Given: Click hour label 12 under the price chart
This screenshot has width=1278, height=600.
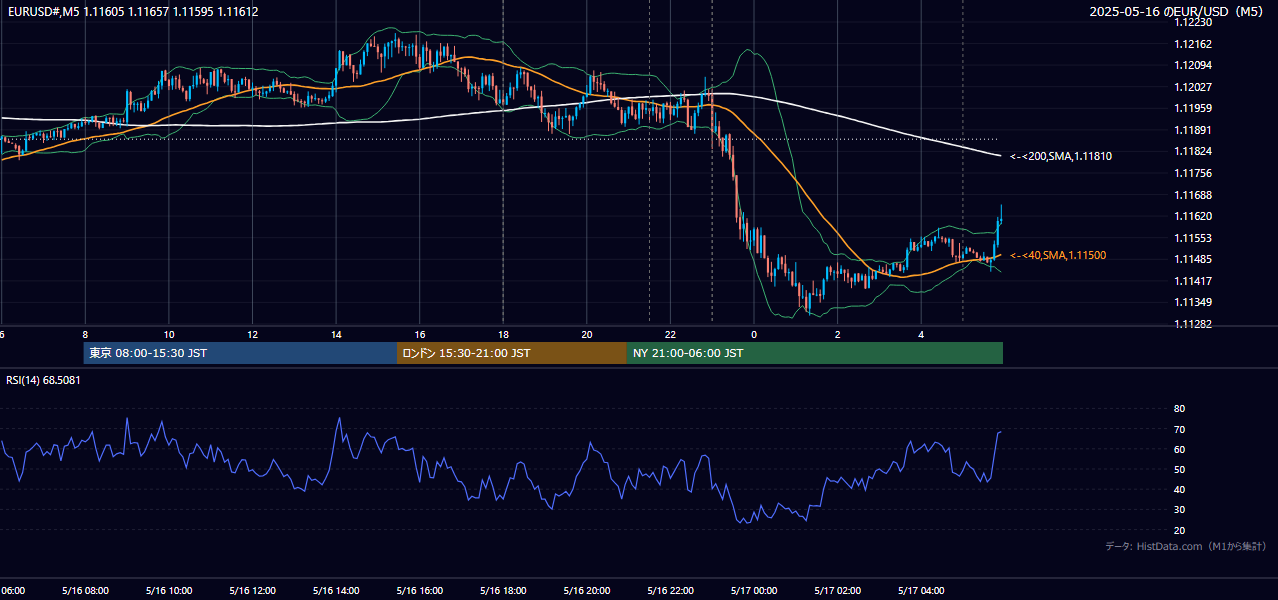Looking at the screenshot, I should pyautogui.click(x=252, y=335).
